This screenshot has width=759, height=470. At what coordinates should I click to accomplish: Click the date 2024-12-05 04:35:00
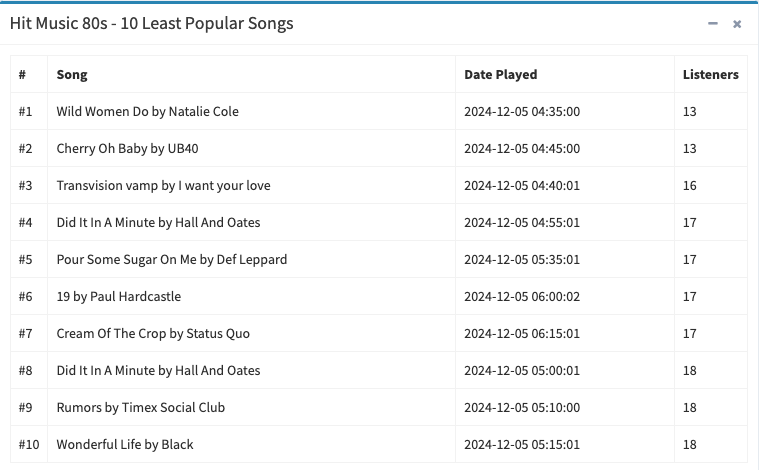tap(522, 111)
